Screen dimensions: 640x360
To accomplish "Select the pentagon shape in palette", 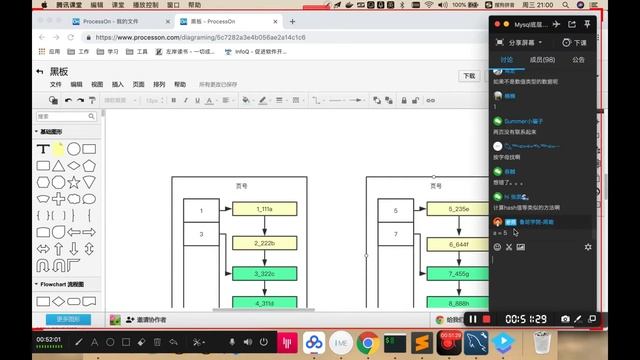I will point(89,166).
